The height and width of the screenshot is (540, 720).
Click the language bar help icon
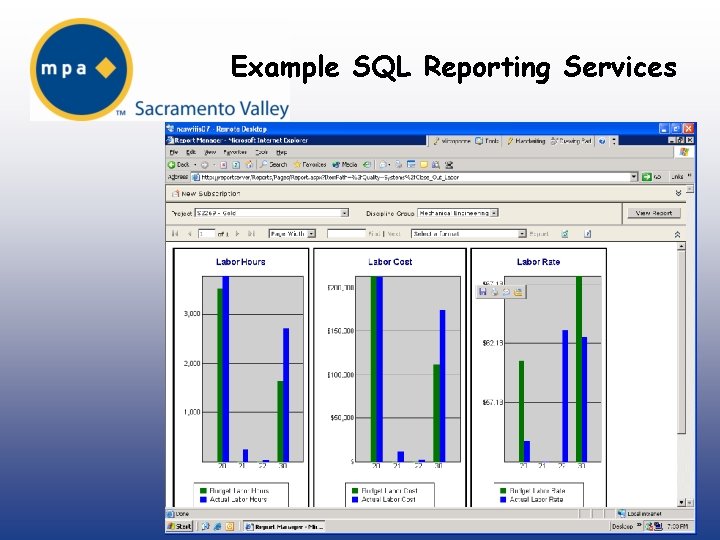[x=602, y=141]
